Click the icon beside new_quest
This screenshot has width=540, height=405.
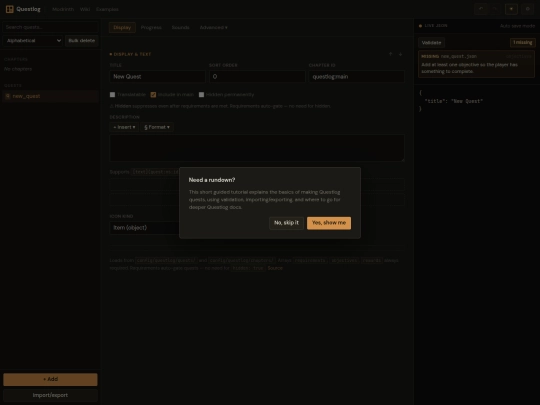[x=8, y=96]
